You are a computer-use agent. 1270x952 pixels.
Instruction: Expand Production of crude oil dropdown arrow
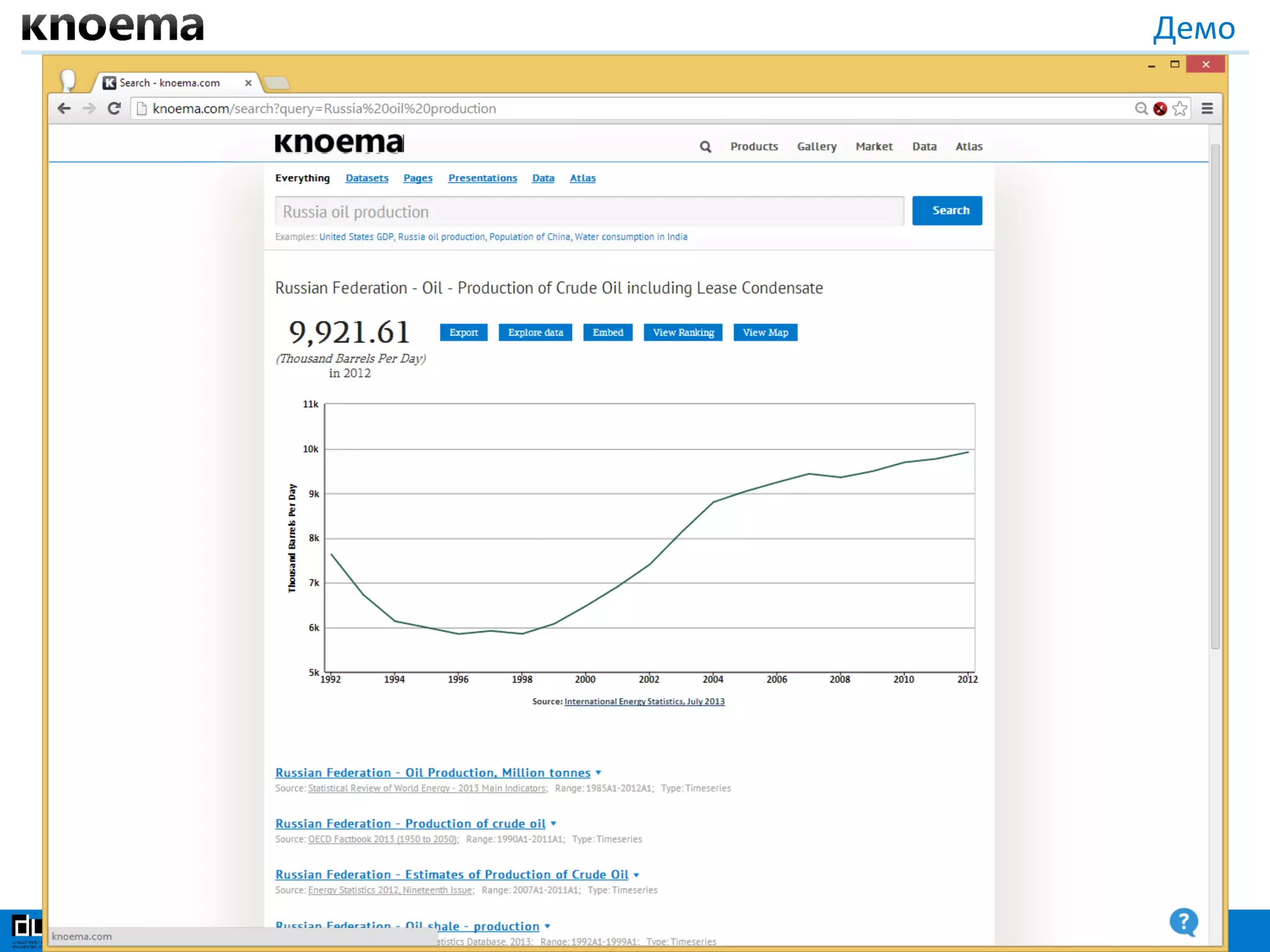coord(554,824)
